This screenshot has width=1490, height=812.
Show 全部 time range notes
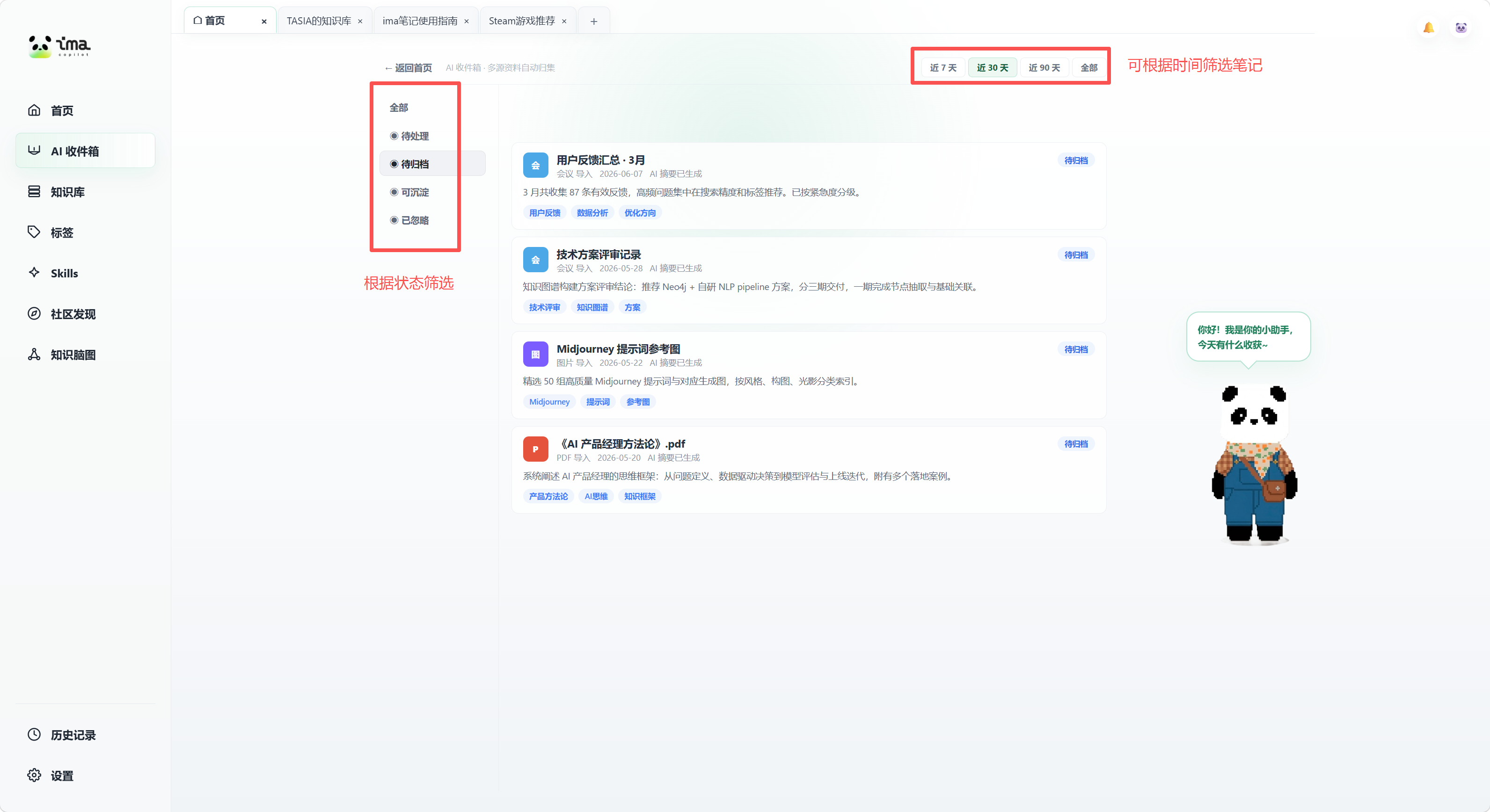[1088, 68]
